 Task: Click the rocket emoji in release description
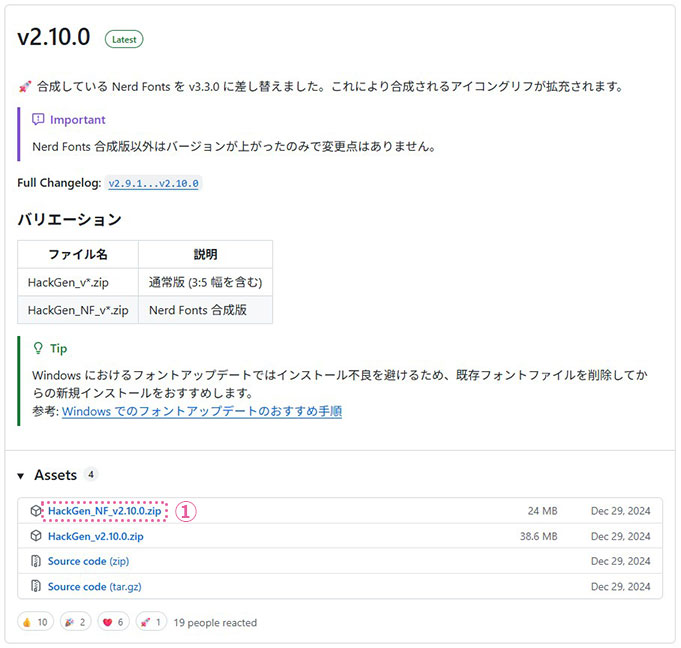[25, 86]
